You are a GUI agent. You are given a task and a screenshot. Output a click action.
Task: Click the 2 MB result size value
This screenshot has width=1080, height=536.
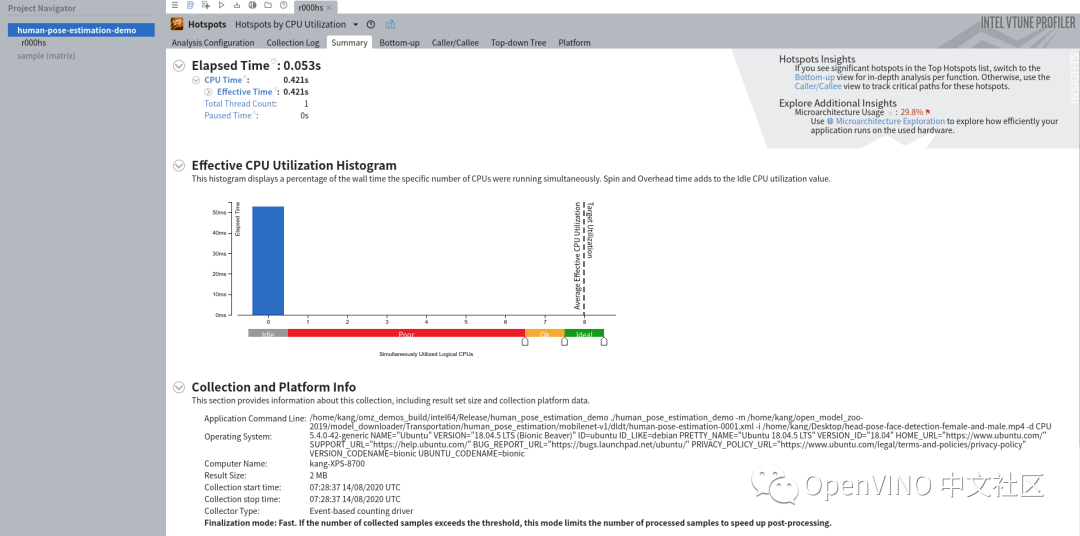[x=319, y=475]
